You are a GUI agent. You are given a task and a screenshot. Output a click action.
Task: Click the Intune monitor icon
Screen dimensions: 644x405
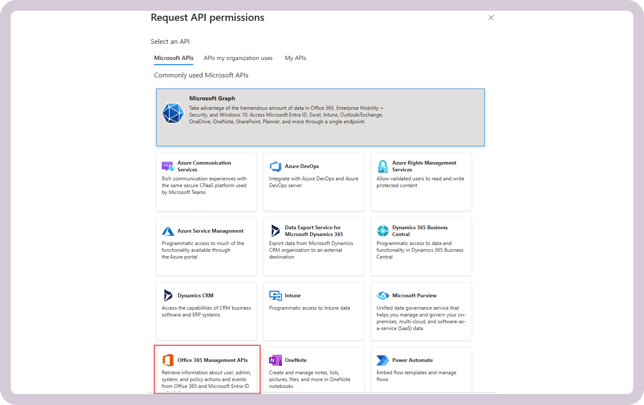click(x=275, y=295)
